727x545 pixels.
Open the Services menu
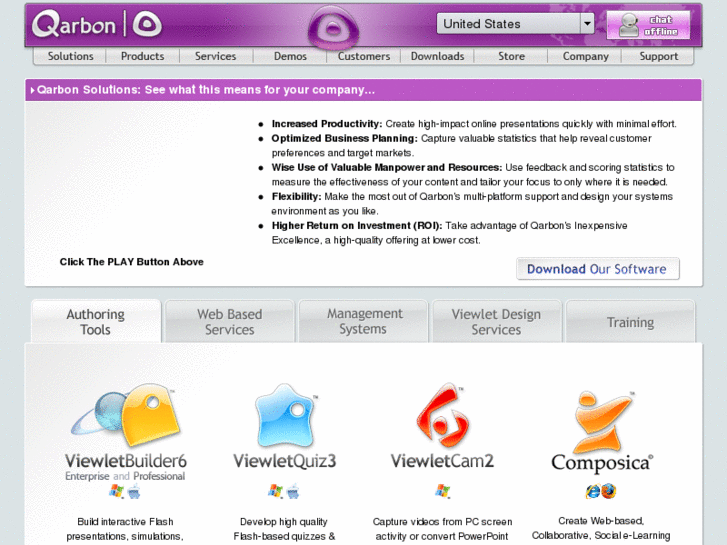[x=216, y=56]
